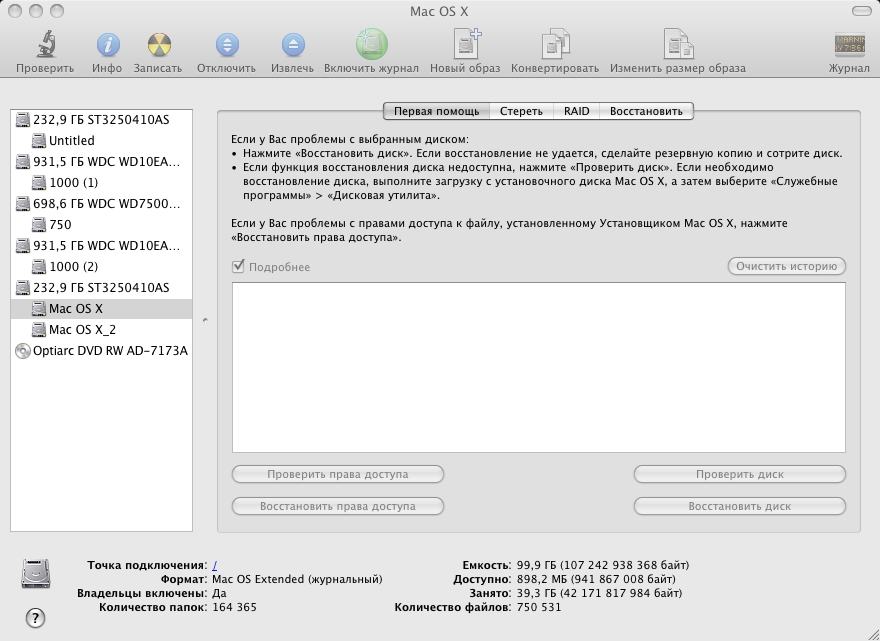This screenshot has height=641, width=880.
Task: Select the 750 volume
Action: click(101, 225)
